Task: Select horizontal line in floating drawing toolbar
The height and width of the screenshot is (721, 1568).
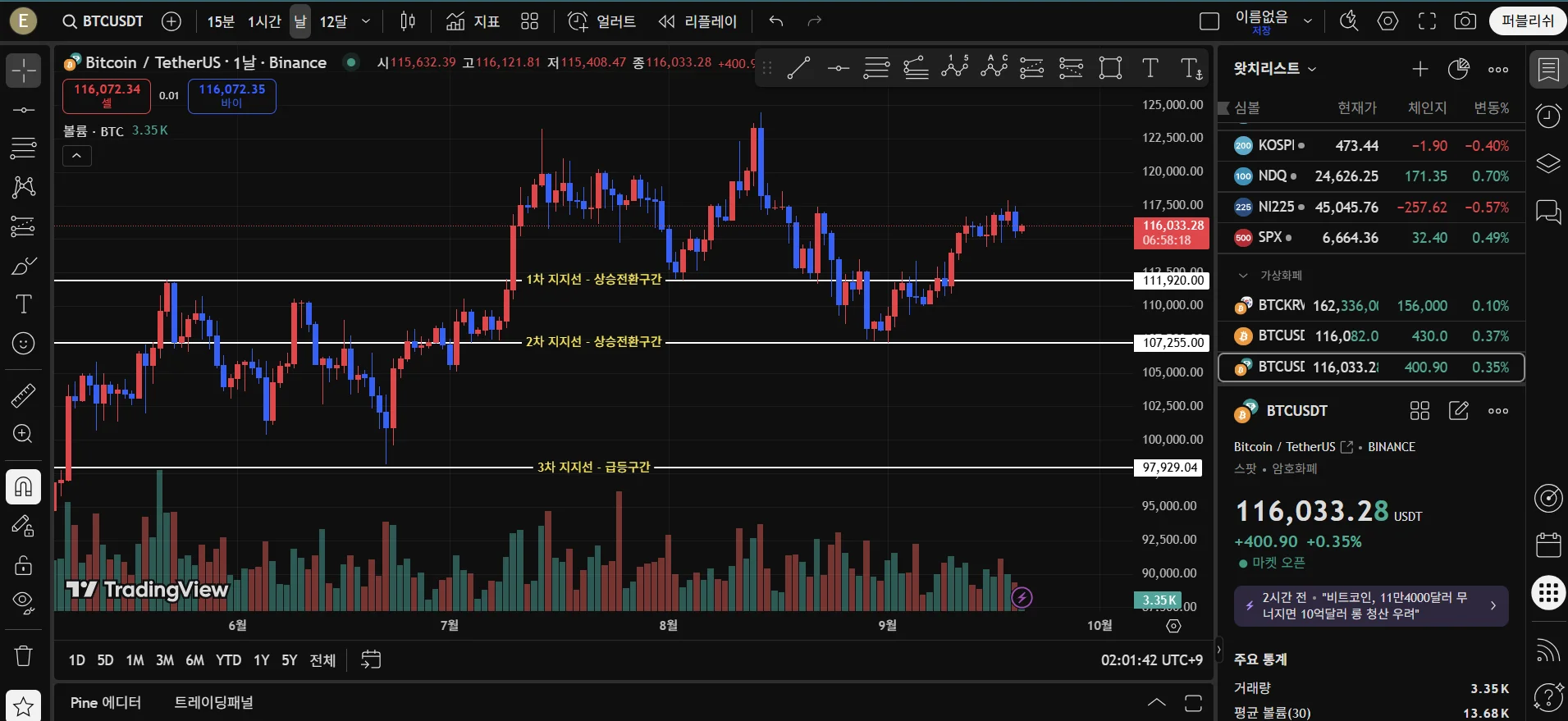Action: 838,68
